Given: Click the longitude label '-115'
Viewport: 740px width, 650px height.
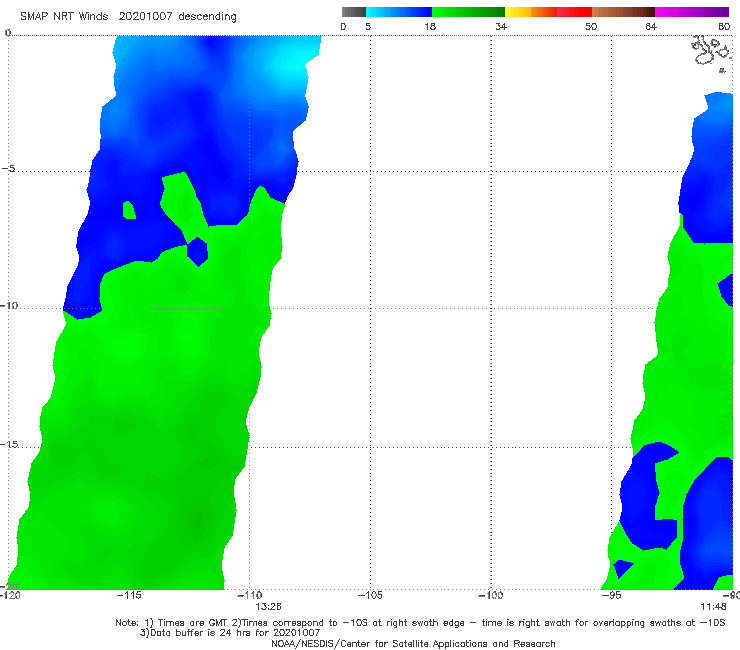Looking at the screenshot, I should pyautogui.click(x=129, y=595).
